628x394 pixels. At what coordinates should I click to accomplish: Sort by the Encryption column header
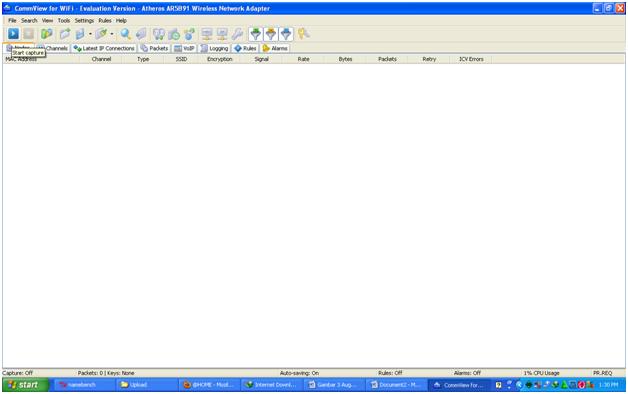tap(219, 59)
